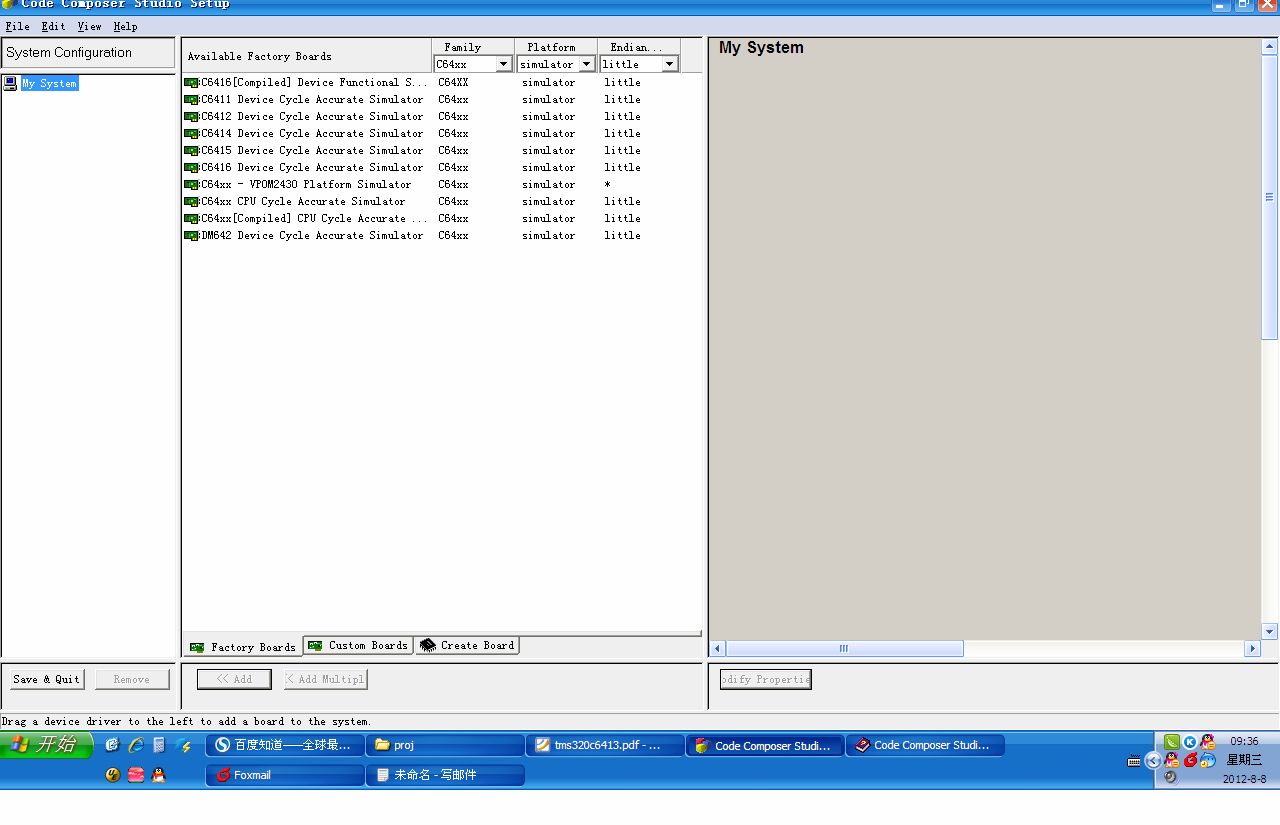Launch Internet Explorer from quick launch
Screen dimensions: 1280x825
click(136, 745)
